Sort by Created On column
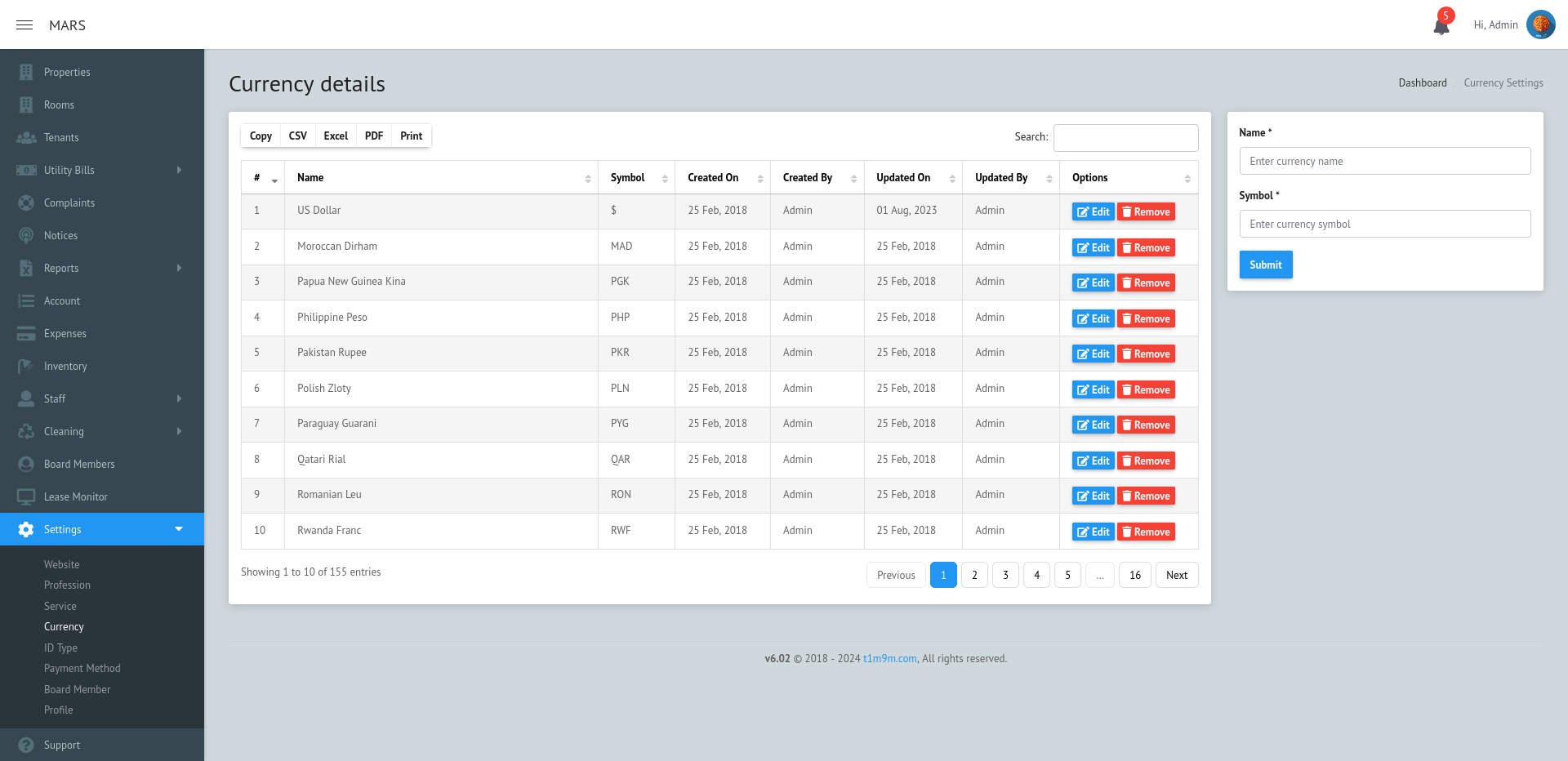Image resolution: width=1568 pixels, height=761 pixels. (722, 177)
